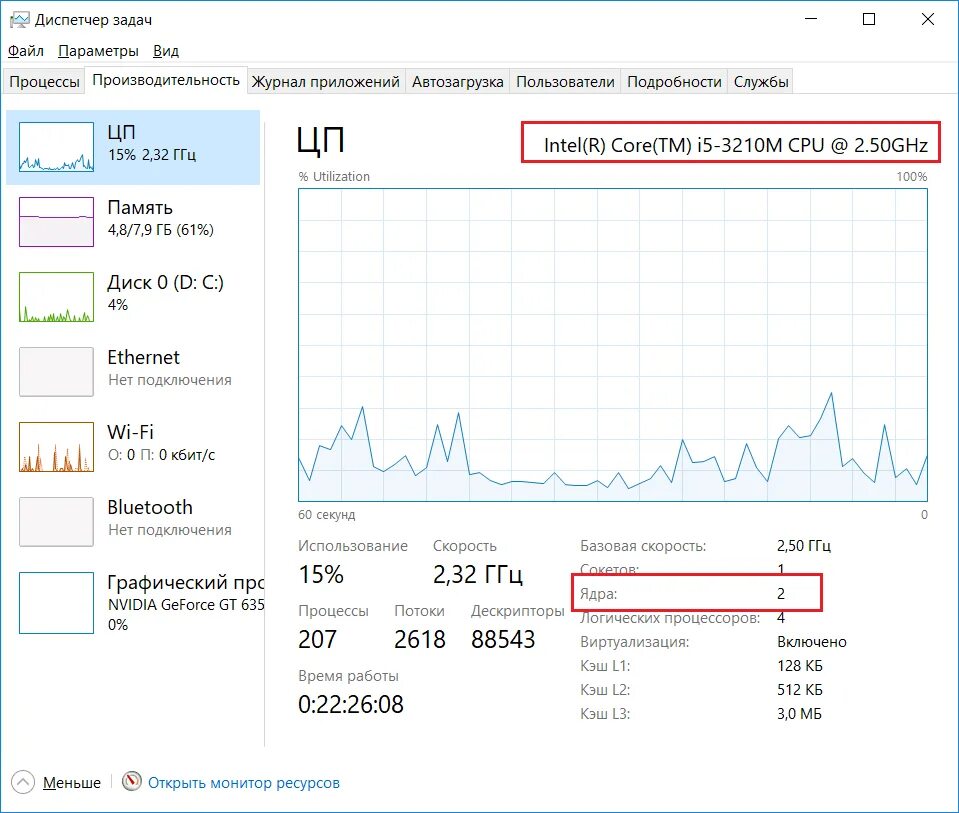
Task: Click the Меньше button label
Action: tap(72, 782)
